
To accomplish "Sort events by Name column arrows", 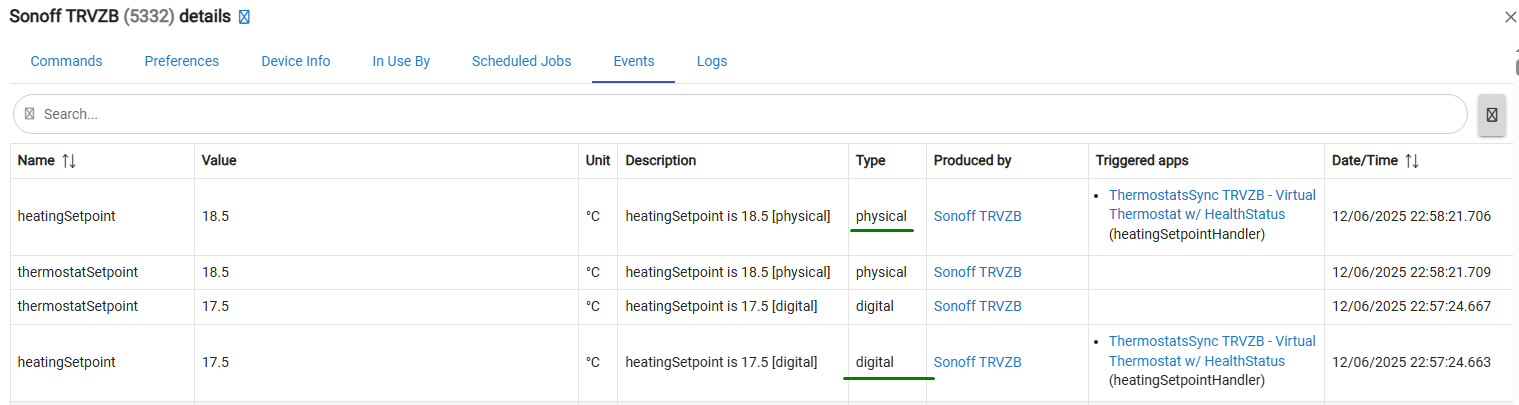I will [69, 161].
